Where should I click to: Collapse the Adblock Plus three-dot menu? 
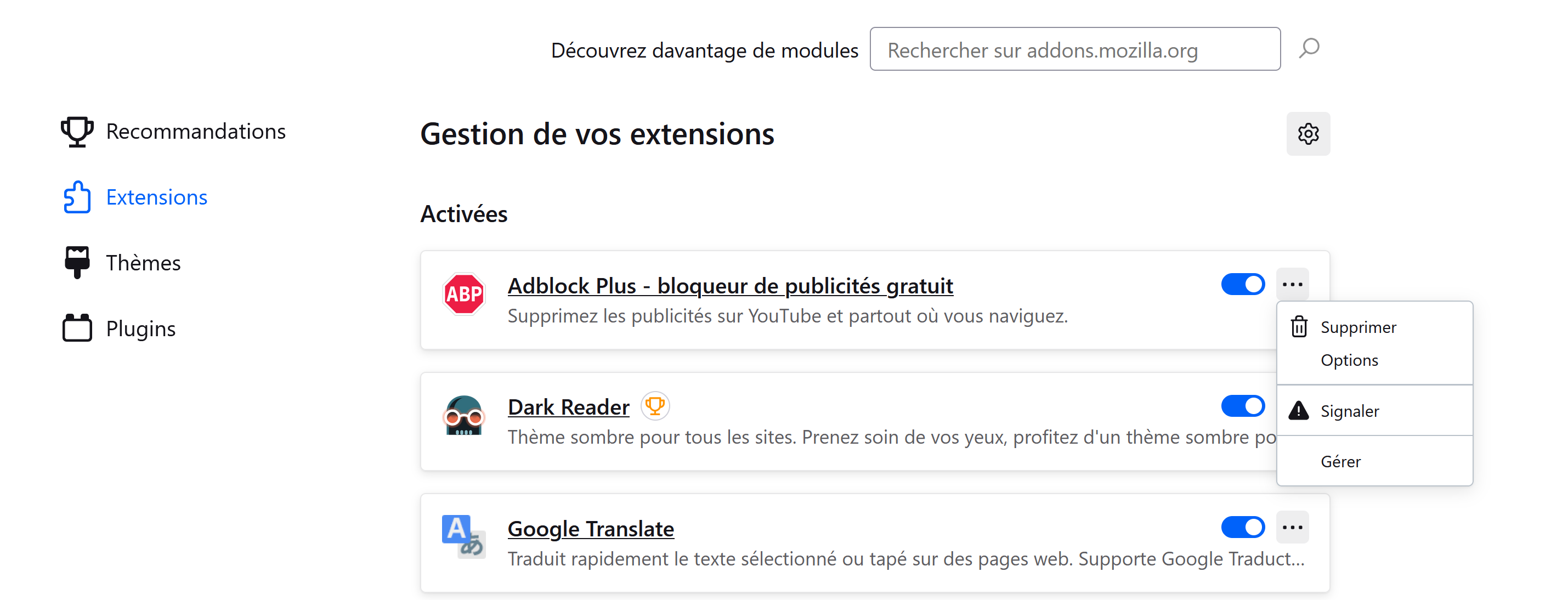tap(1292, 284)
